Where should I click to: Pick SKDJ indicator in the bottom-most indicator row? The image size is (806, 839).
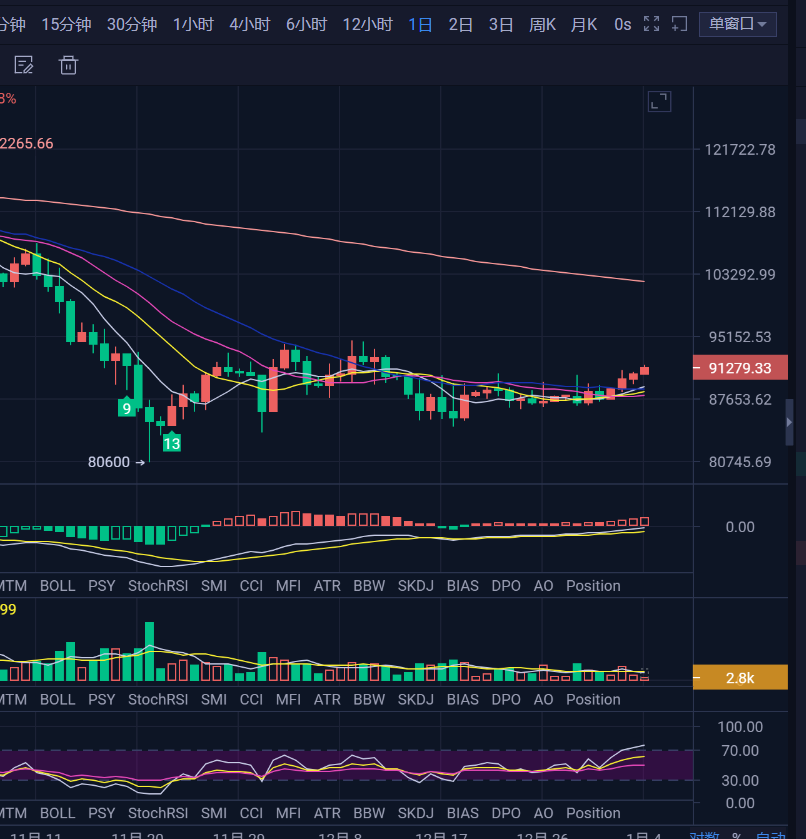click(x=415, y=813)
